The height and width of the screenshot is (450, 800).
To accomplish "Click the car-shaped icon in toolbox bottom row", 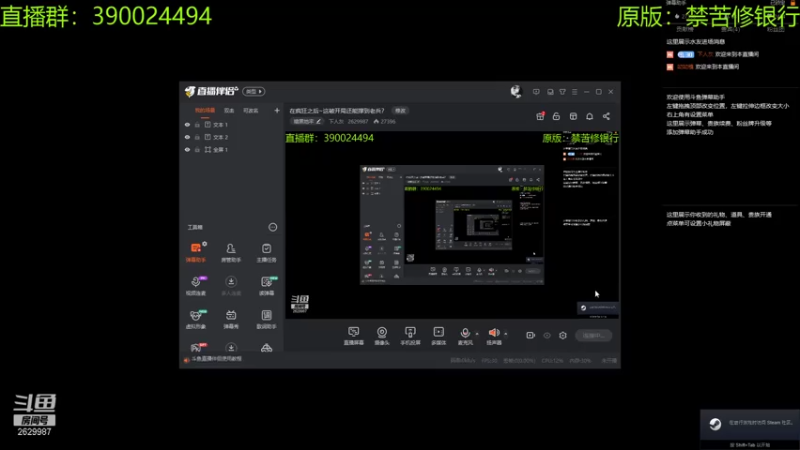I will (266, 348).
